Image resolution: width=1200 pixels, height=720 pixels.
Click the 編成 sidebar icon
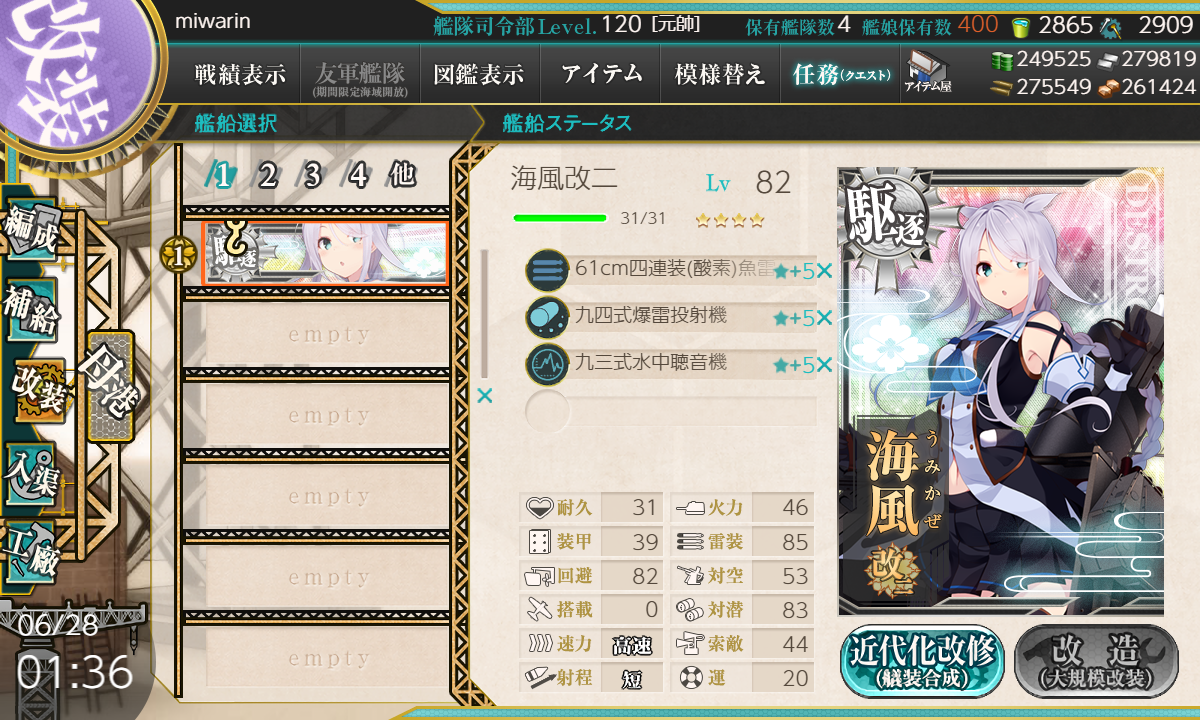pyautogui.click(x=30, y=228)
